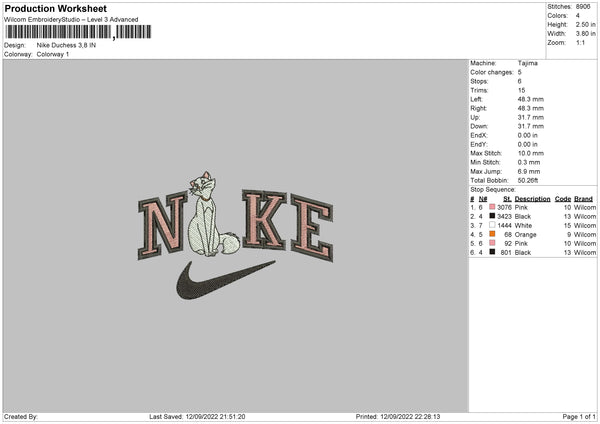Click the Total Bobbin value '50.26ft'

tap(528, 180)
